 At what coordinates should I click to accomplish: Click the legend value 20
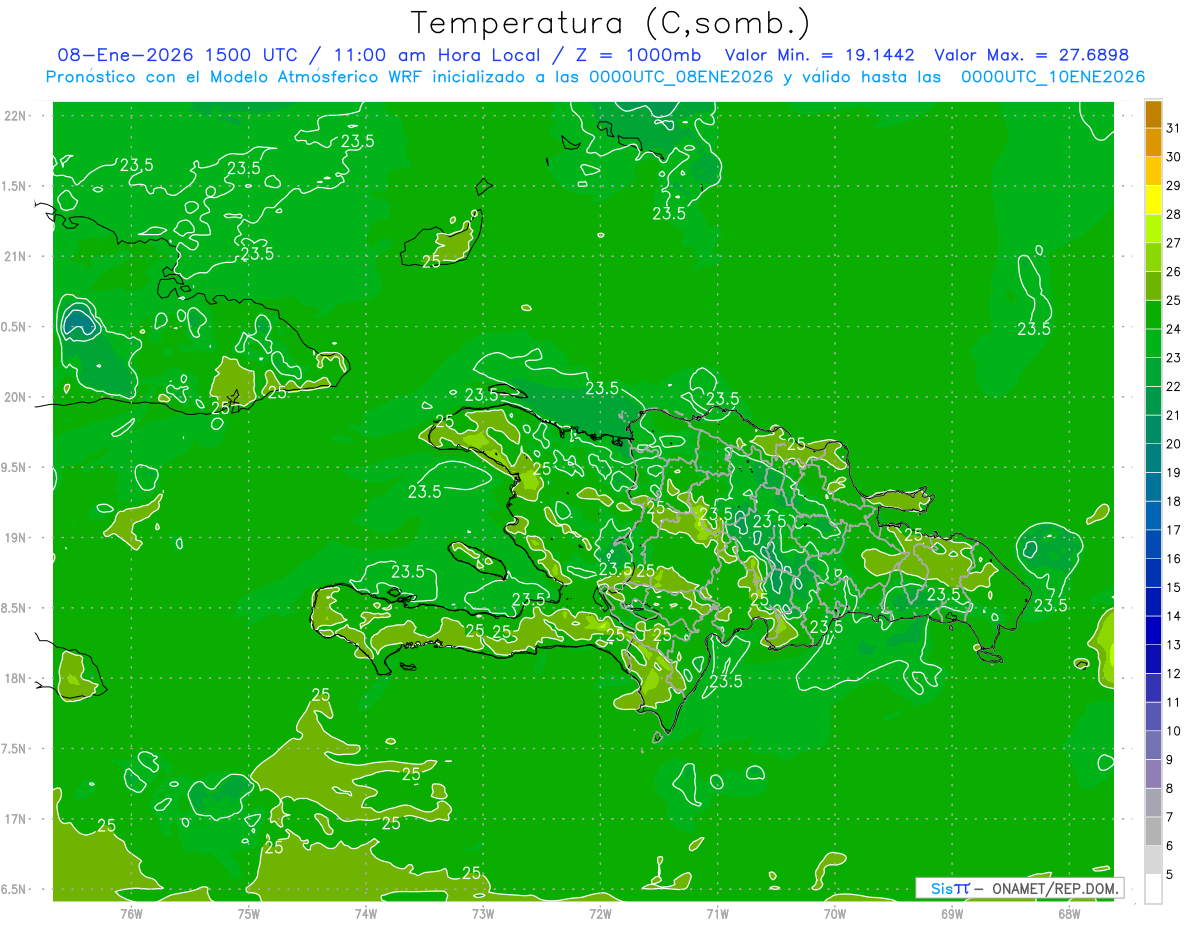point(1173,444)
